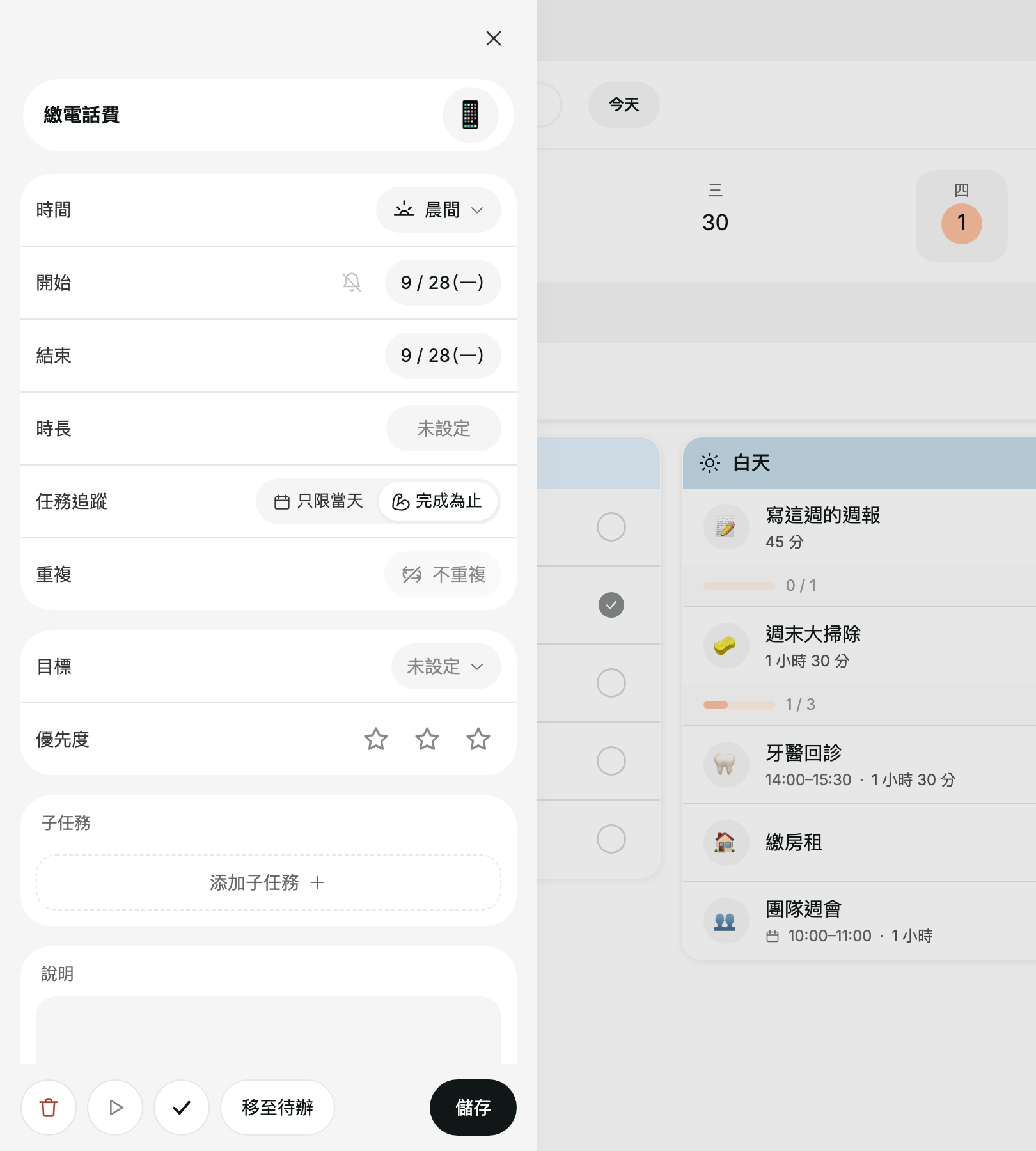
Task: Click the tooth icon for 牙醫回診
Action: coord(726,765)
